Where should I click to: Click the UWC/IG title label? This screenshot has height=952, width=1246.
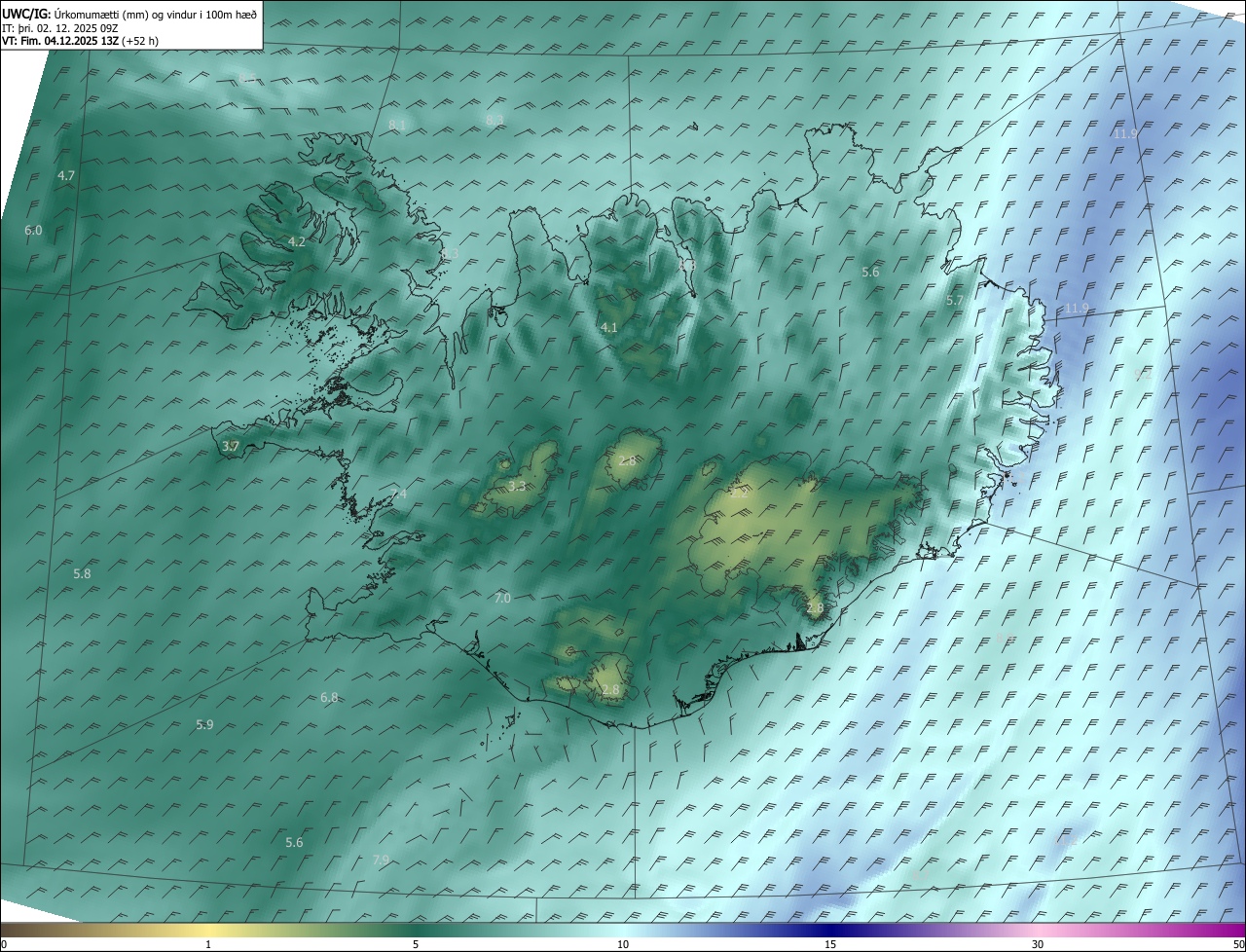click(26, 14)
